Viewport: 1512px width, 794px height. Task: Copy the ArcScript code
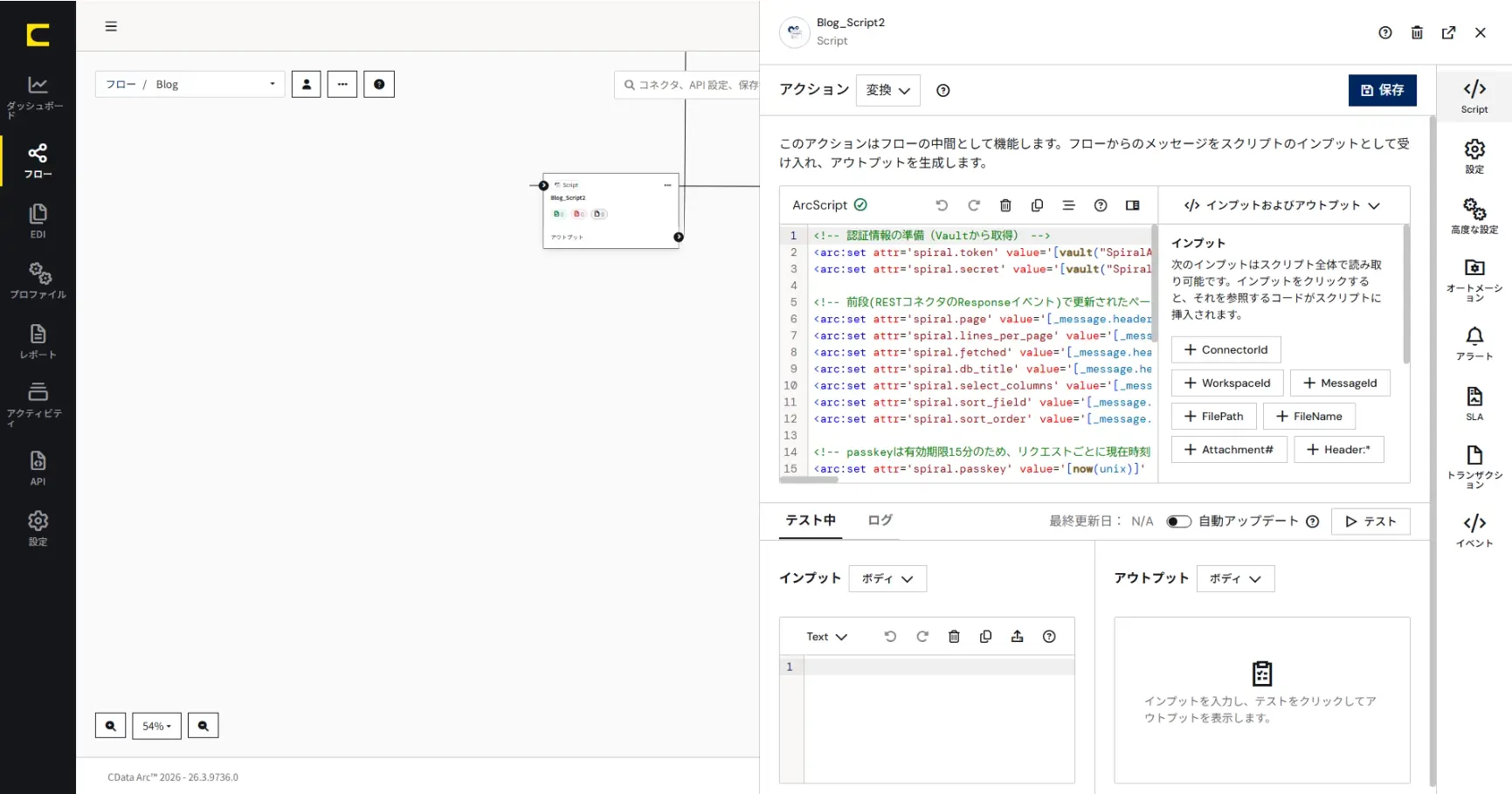point(1037,205)
